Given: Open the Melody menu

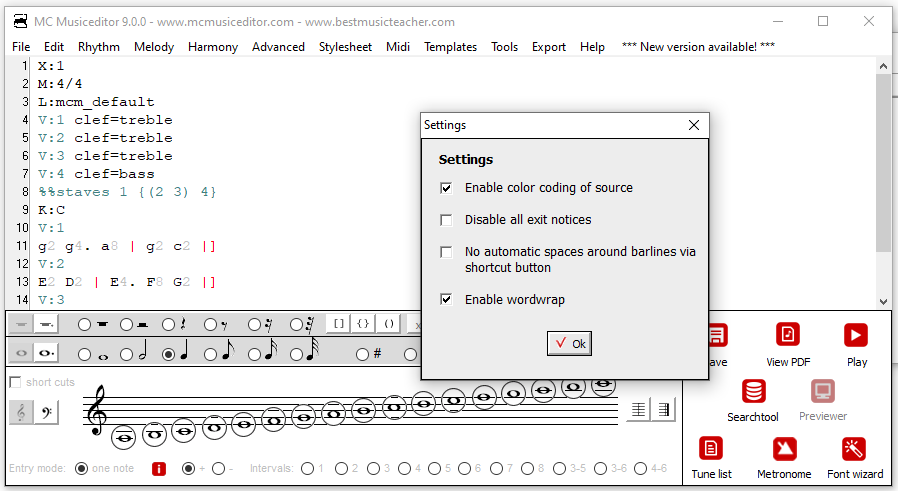Looking at the screenshot, I should point(153,47).
